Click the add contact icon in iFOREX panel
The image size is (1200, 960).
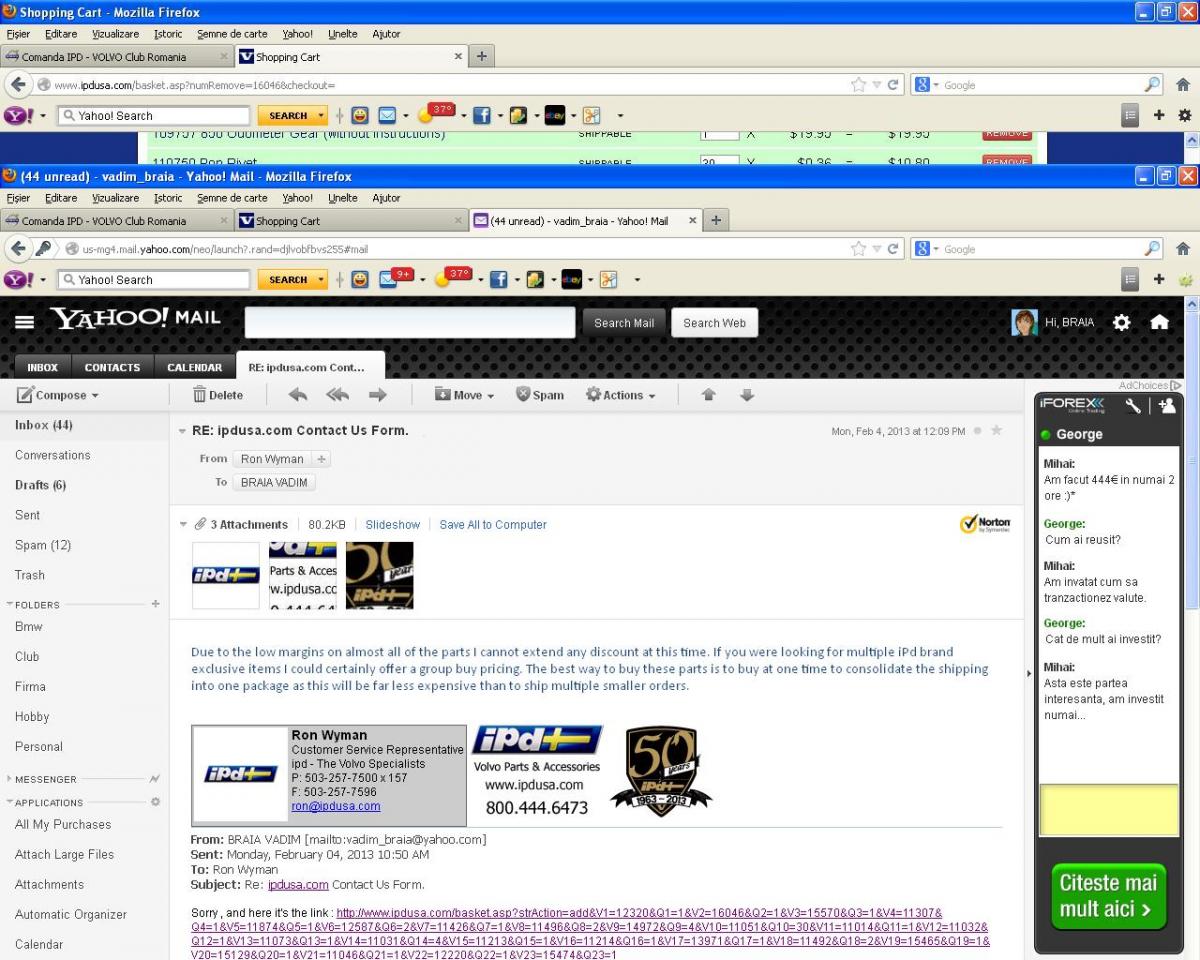pos(1166,406)
